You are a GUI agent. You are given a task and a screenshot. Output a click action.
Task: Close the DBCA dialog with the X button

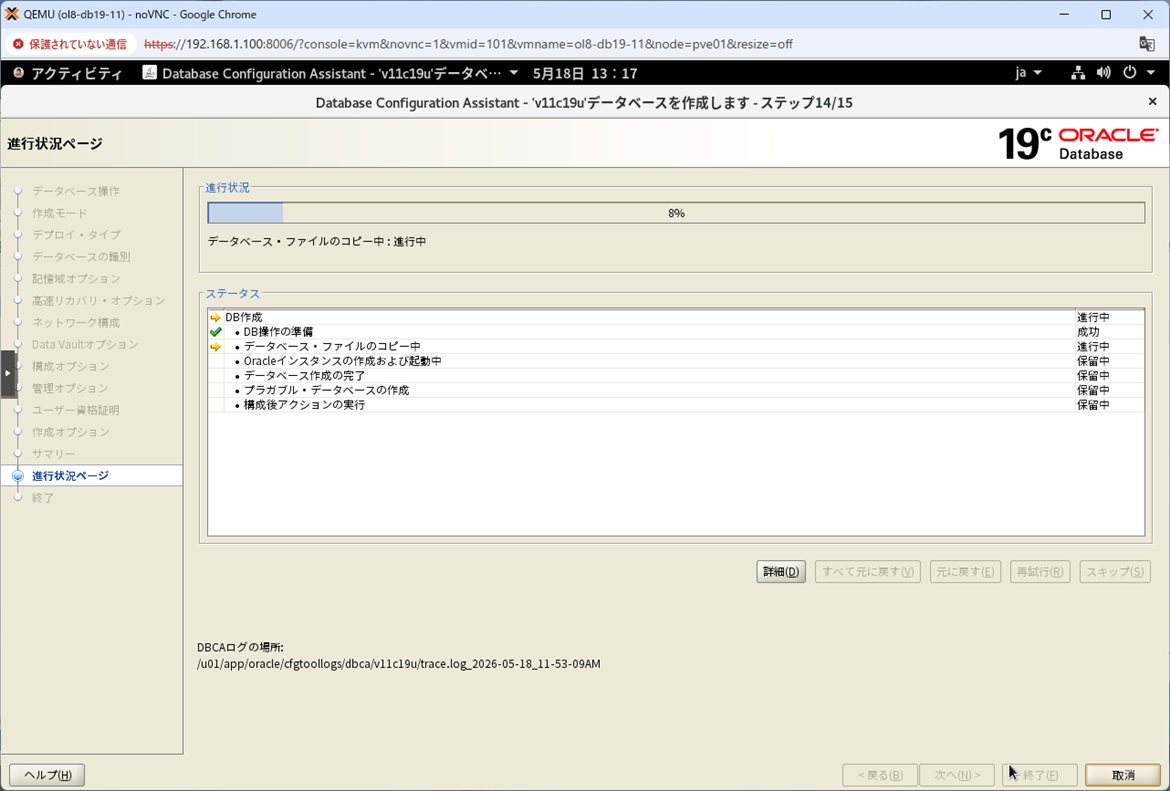[1152, 101]
